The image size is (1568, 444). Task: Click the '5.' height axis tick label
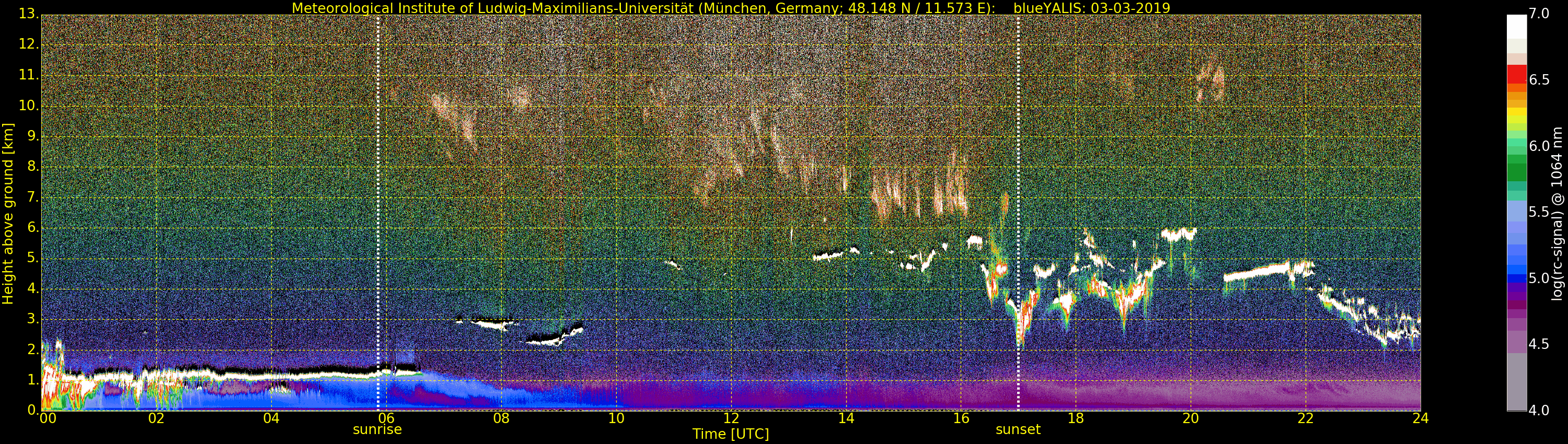pos(32,259)
